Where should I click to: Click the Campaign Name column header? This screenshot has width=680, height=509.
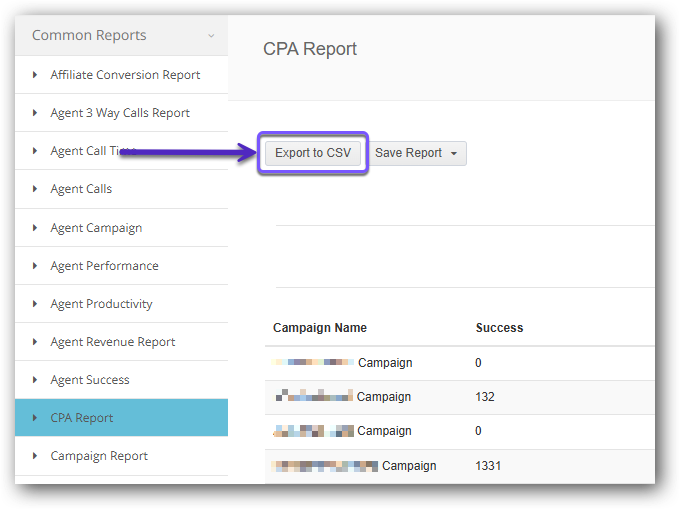[x=320, y=328]
